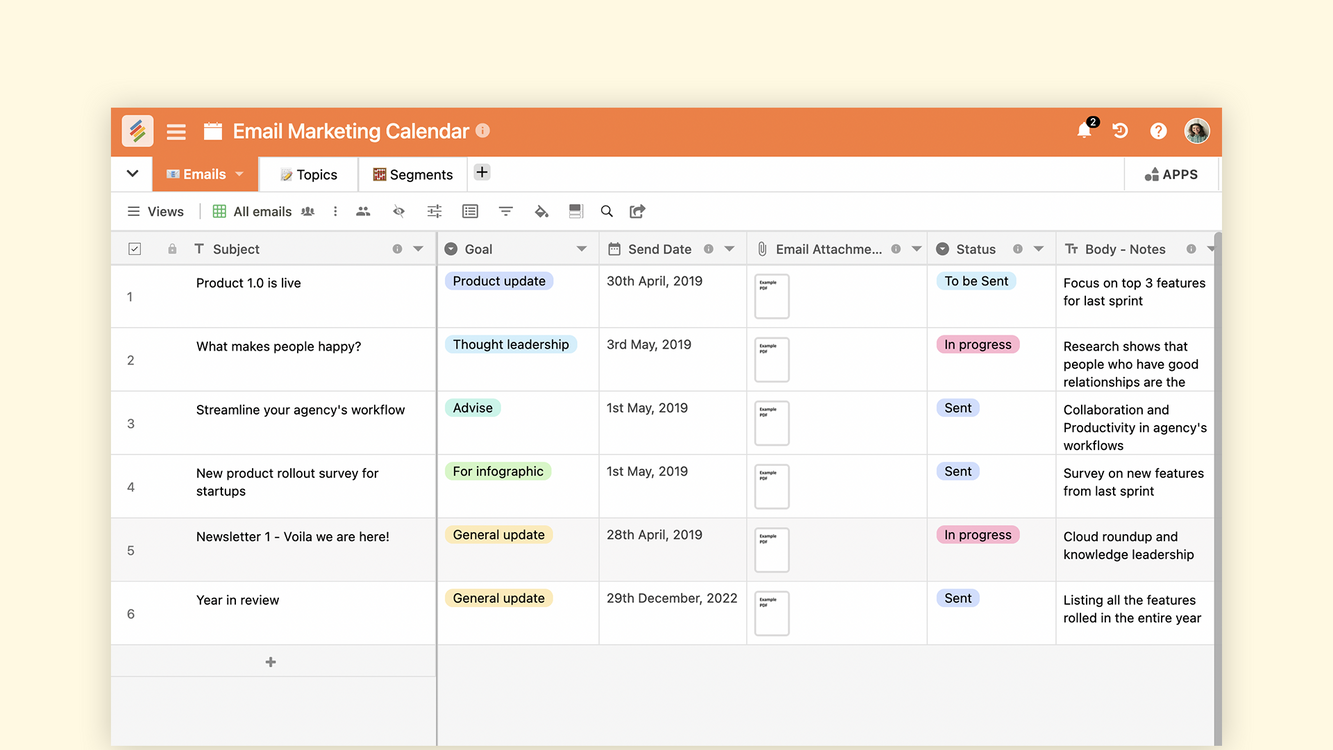
Task: Click the calendar icon beside the stack title
Action: click(x=213, y=131)
